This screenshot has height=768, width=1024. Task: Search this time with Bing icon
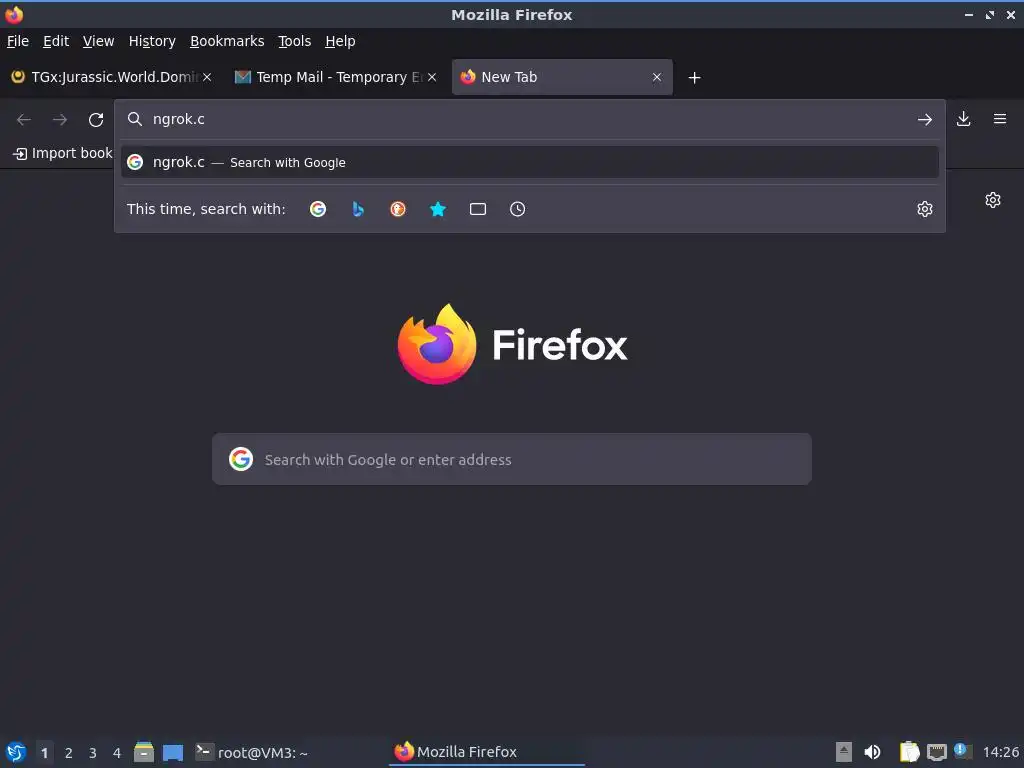pos(358,209)
